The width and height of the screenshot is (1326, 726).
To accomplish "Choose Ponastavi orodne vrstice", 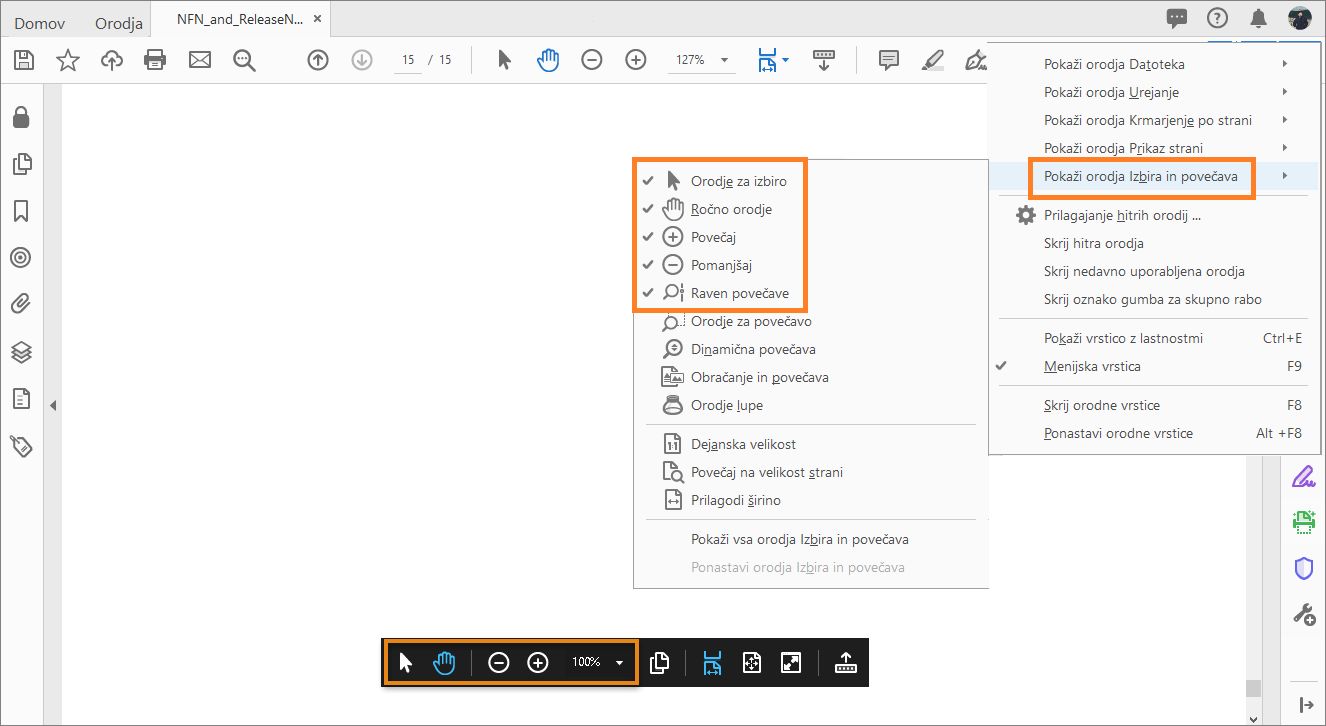I will tap(1154, 433).
